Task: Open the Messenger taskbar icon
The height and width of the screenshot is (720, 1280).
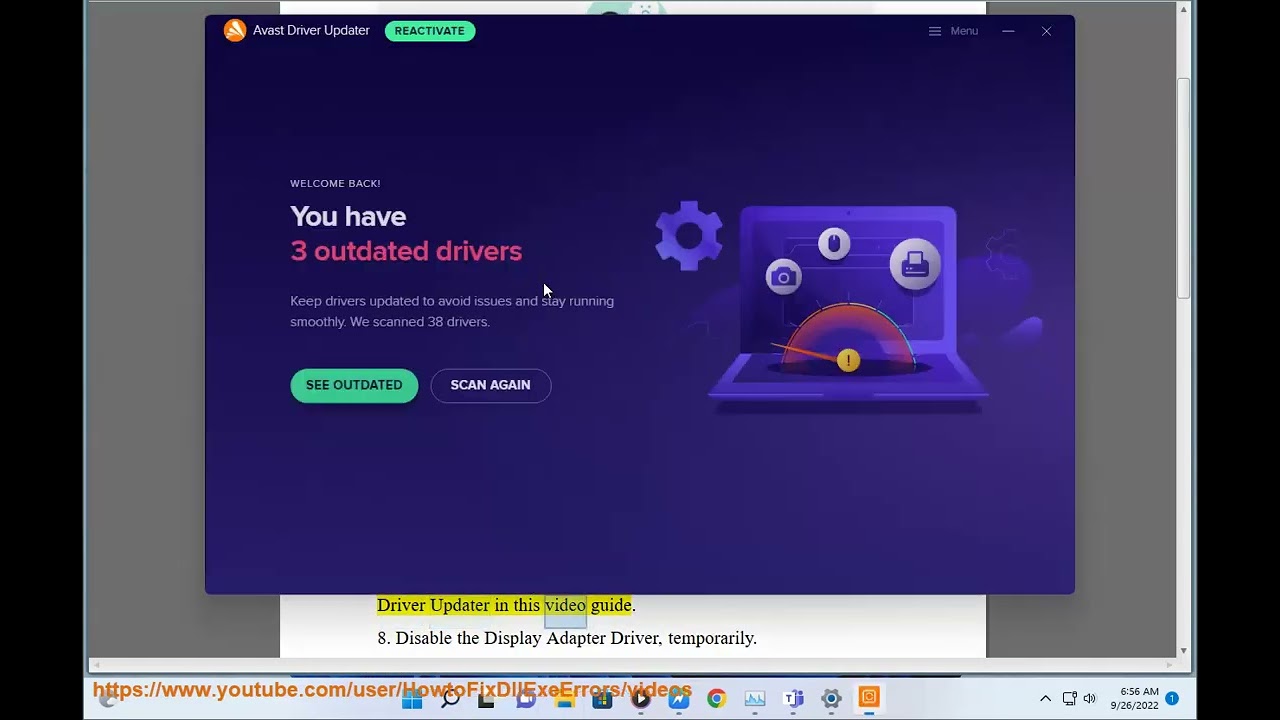Action: (679, 699)
